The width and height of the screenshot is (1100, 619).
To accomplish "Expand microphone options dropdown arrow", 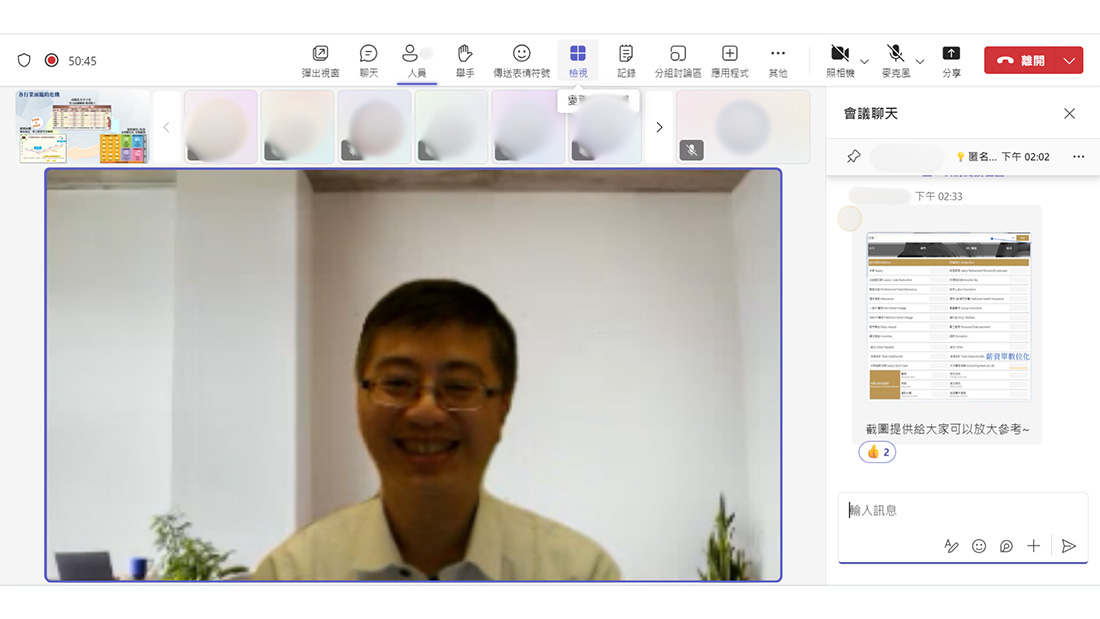I will point(920,61).
